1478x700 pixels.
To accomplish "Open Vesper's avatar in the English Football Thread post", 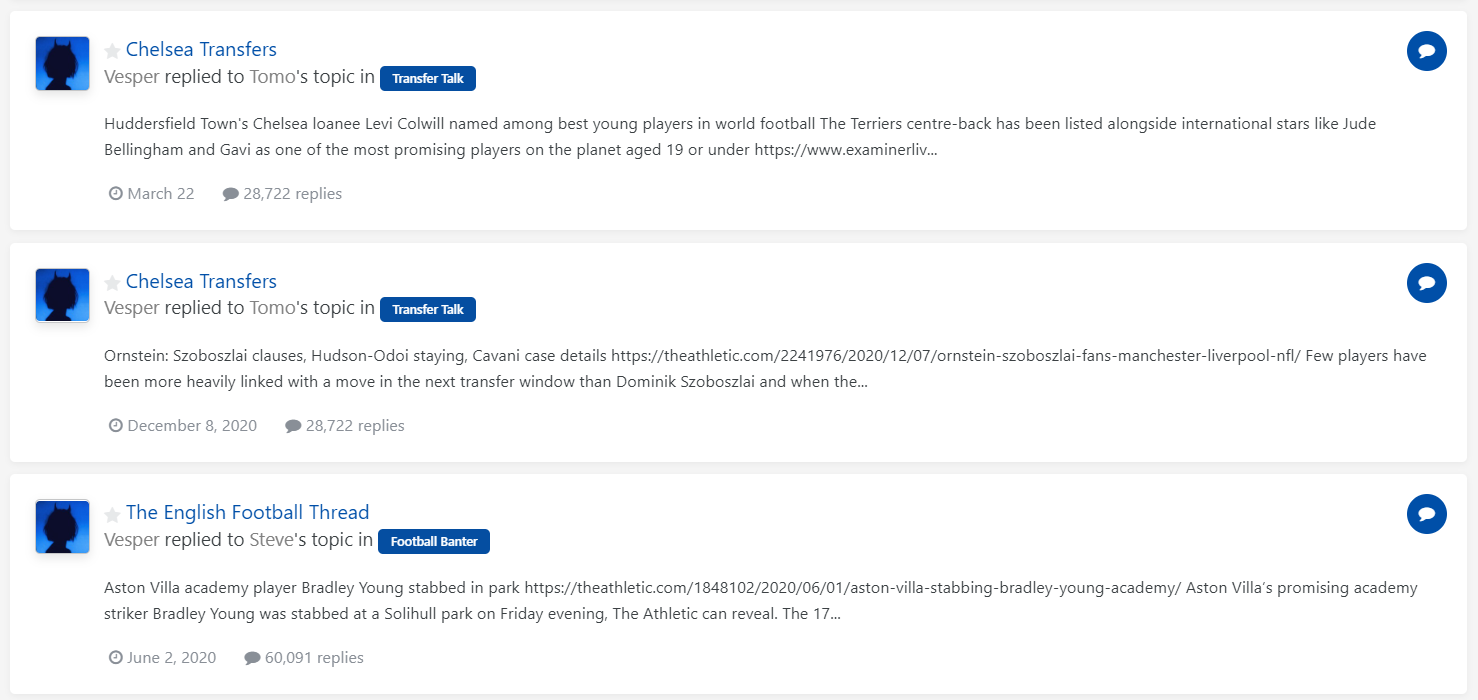I will click(62, 527).
